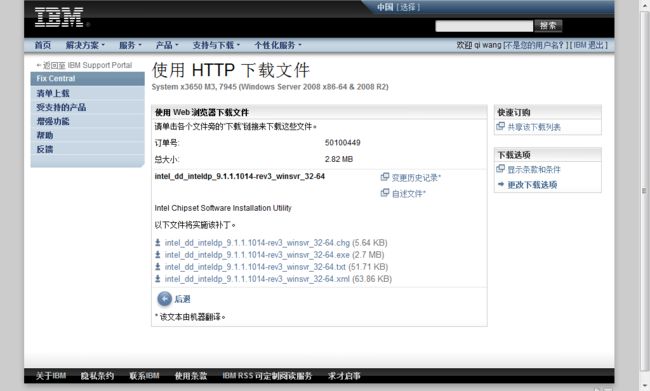Click bold title intel_dd_inteldp_9.1.1.1014-rev3_winsvr_32-64
Viewport: 650px width, 391px height.
[x=240, y=176]
